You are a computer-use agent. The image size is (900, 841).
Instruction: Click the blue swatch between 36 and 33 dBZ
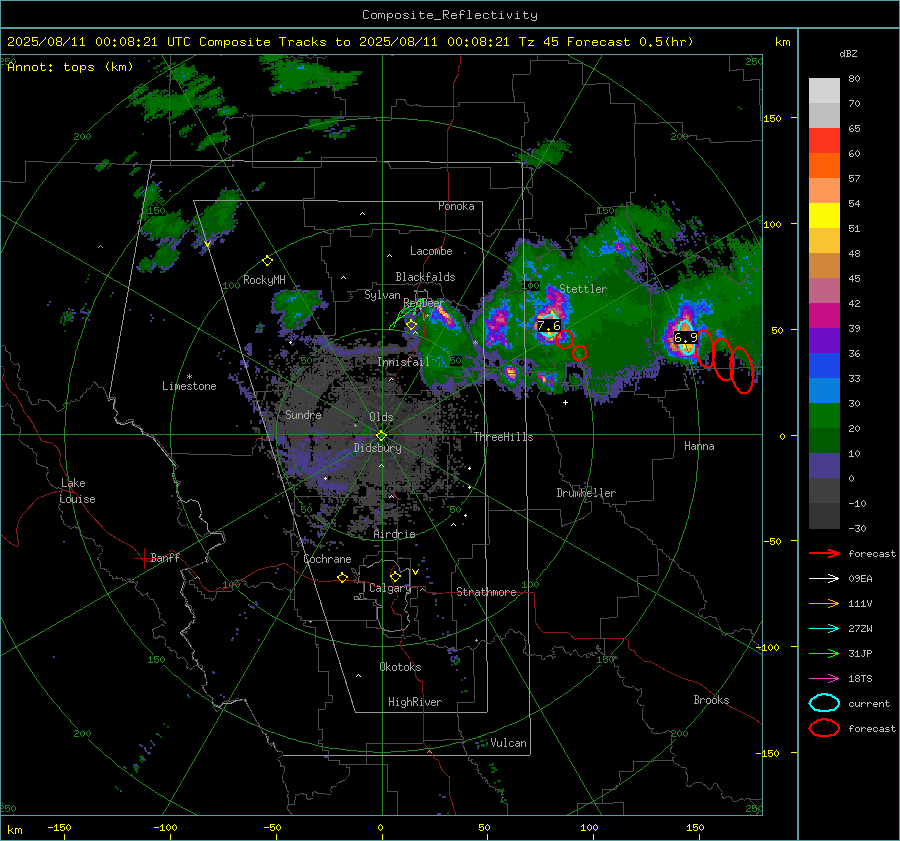pyautogui.click(x=824, y=366)
